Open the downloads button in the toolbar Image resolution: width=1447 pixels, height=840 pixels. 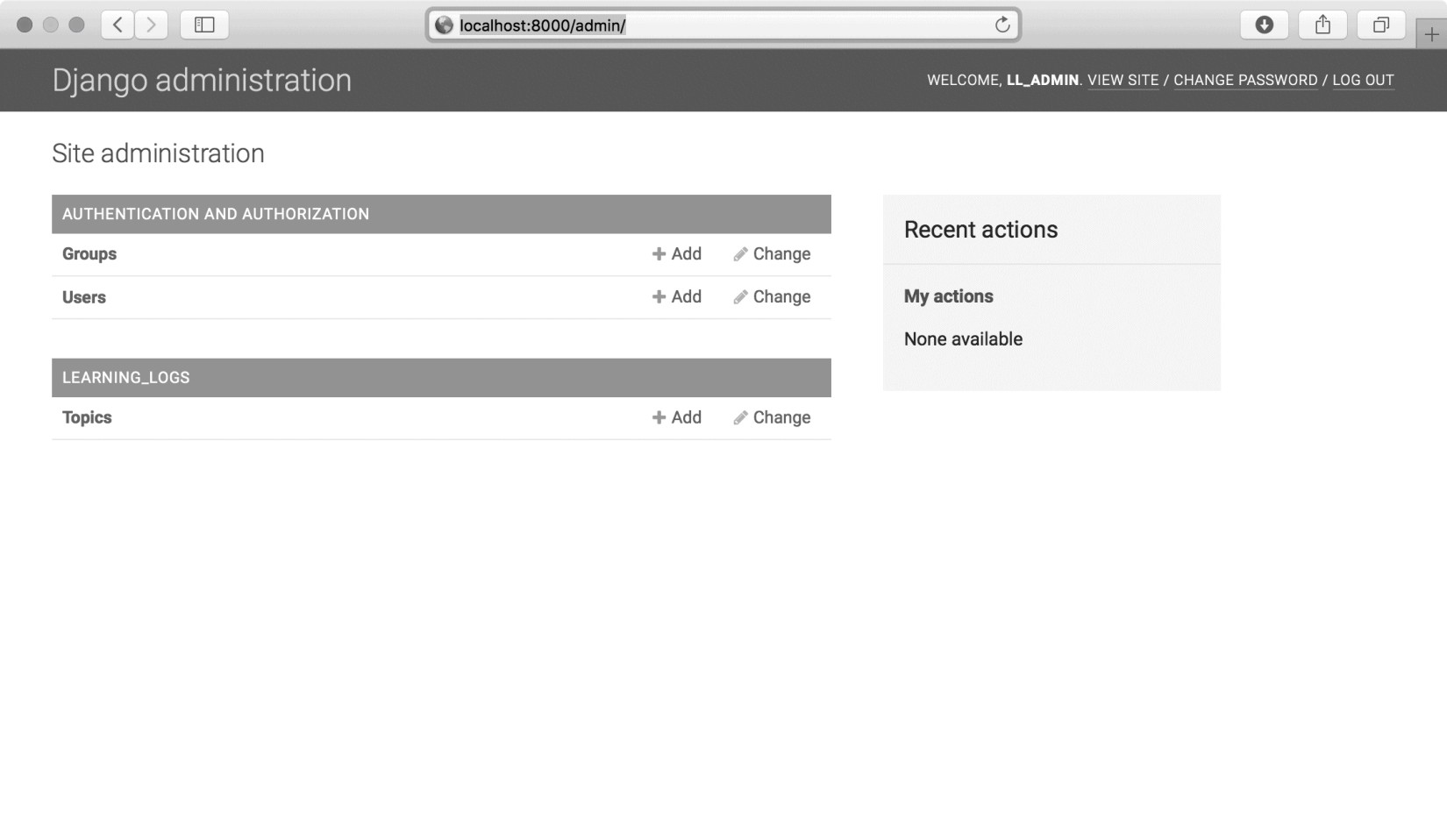click(1264, 25)
